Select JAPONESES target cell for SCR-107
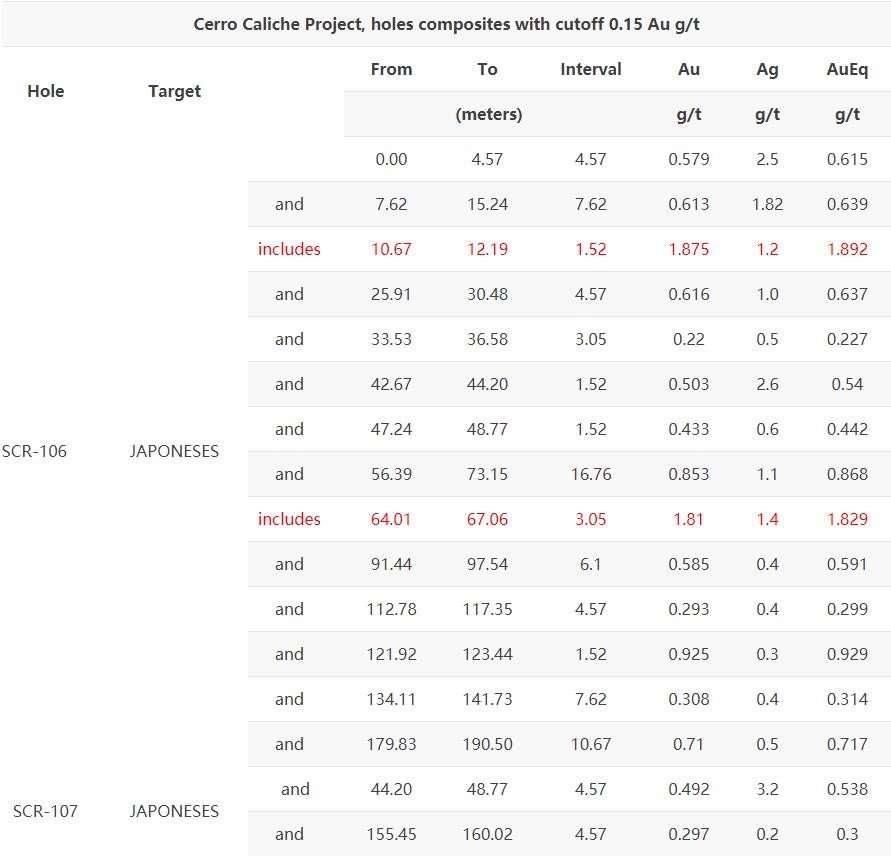This screenshot has height=856, width=891. 174,811
